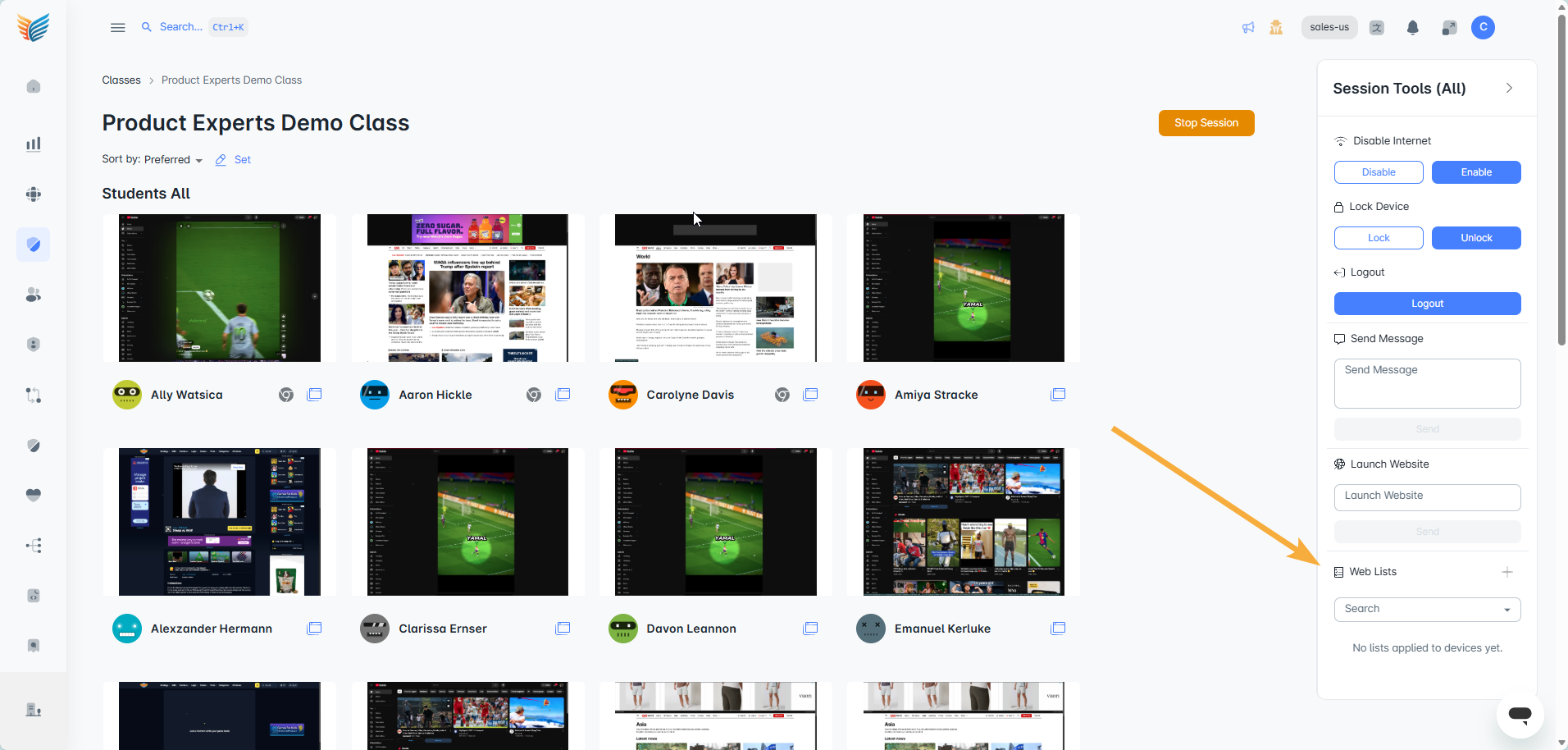
Task: Open Clarissa Ernser's screen view icon
Action: (x=563, y=629)
